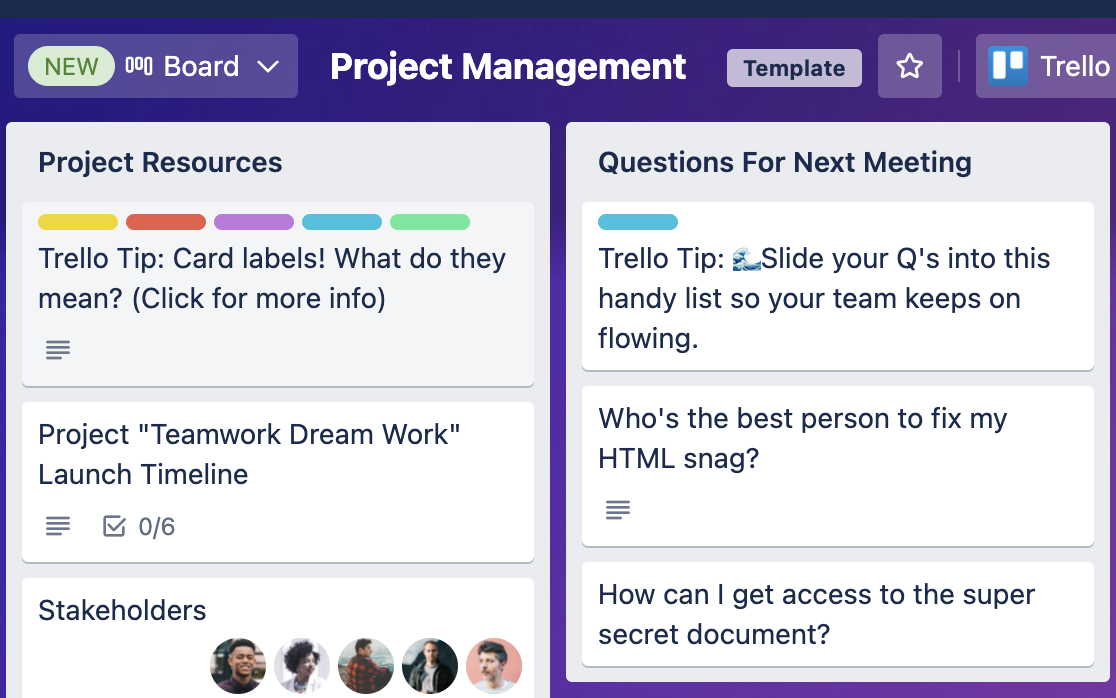Screen dimensions: 1116x698
Task: Click blue label on Slide your Q's card
Action: click(638, 222)
